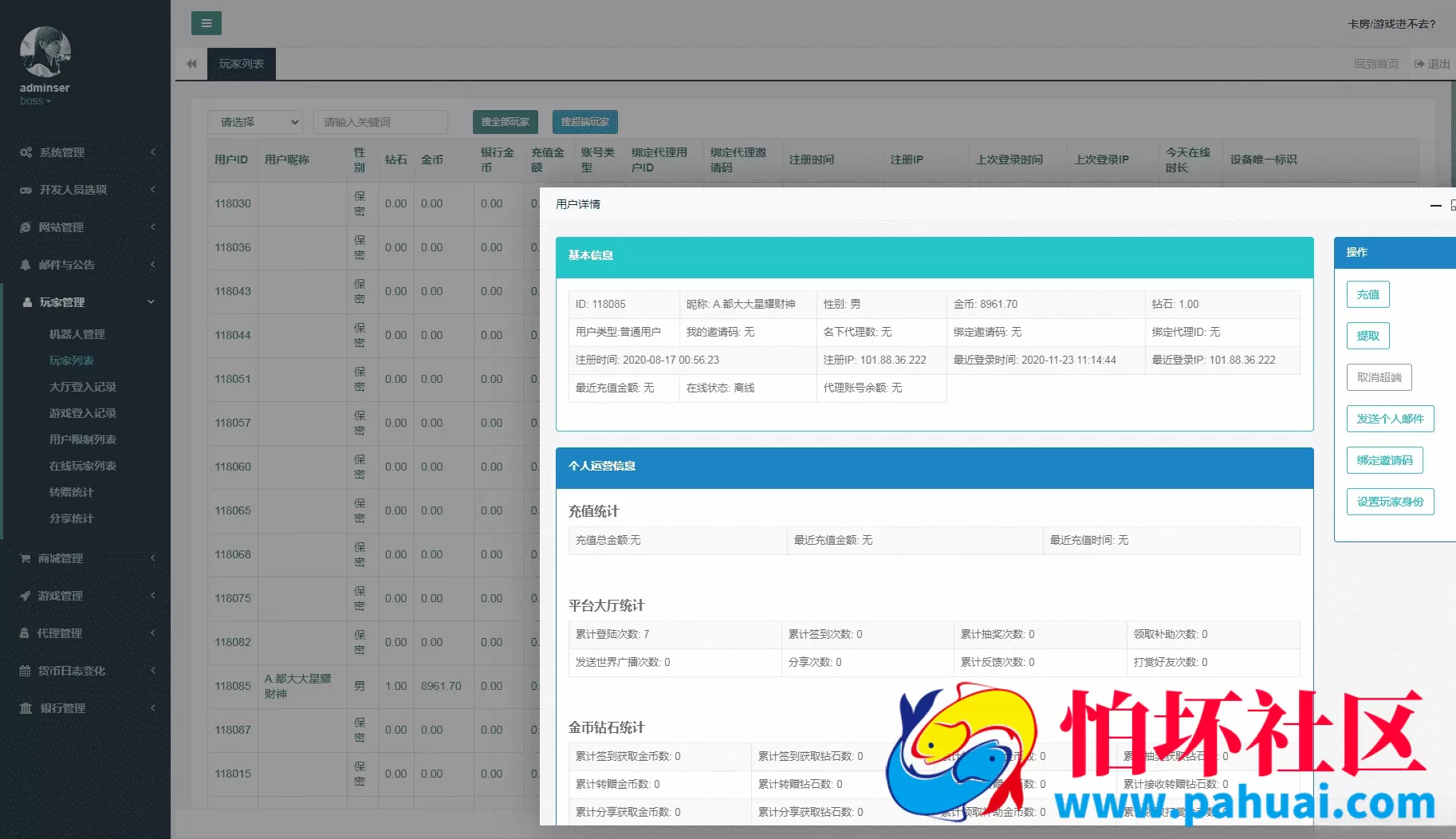Screen dimensions: 1456x839
Task: Click the adminser avatar image
Action: coord(45,52)
